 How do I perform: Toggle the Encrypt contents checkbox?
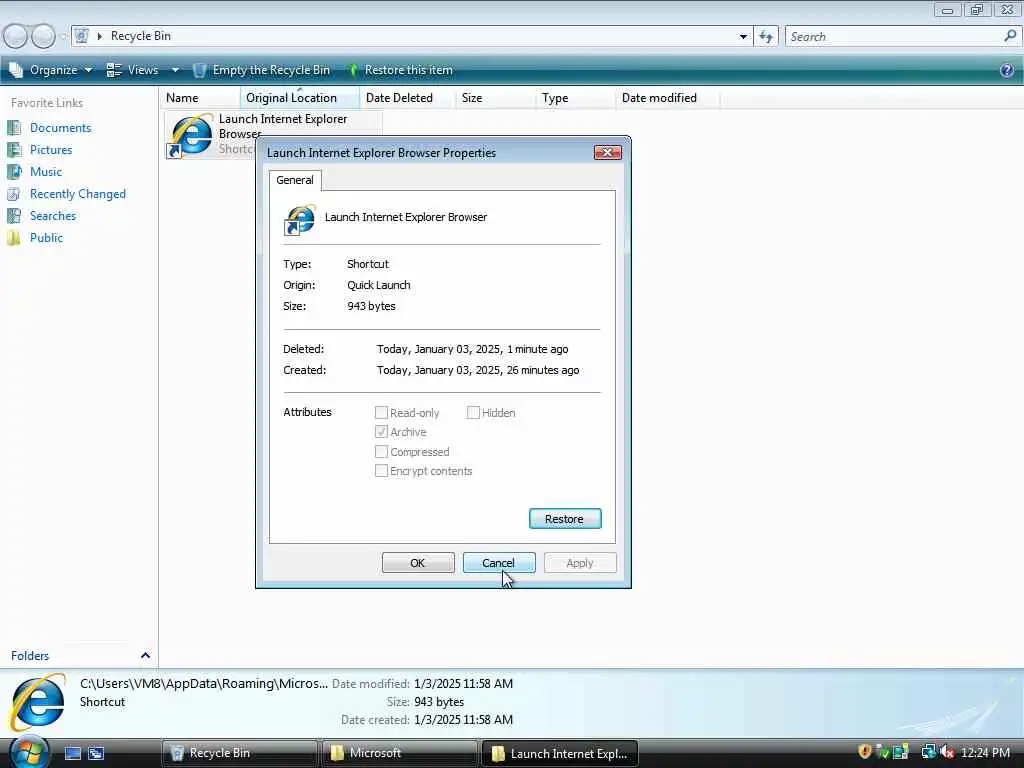(381, 471)
